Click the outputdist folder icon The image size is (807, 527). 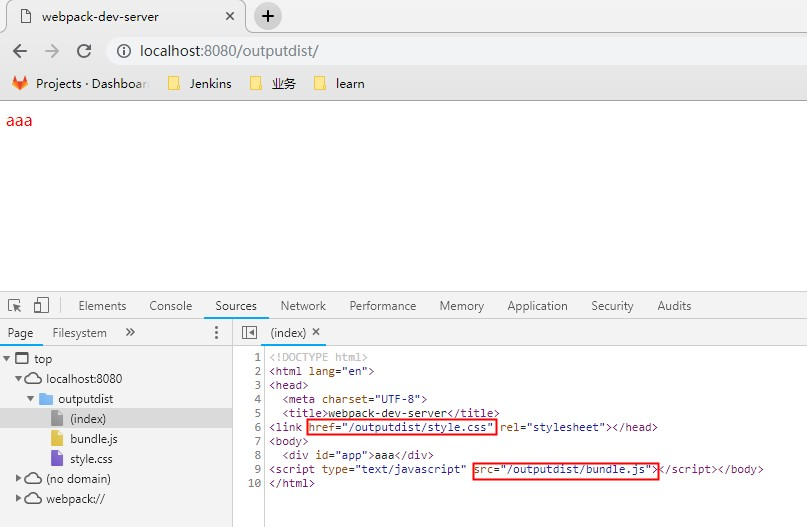pos(46,399)
